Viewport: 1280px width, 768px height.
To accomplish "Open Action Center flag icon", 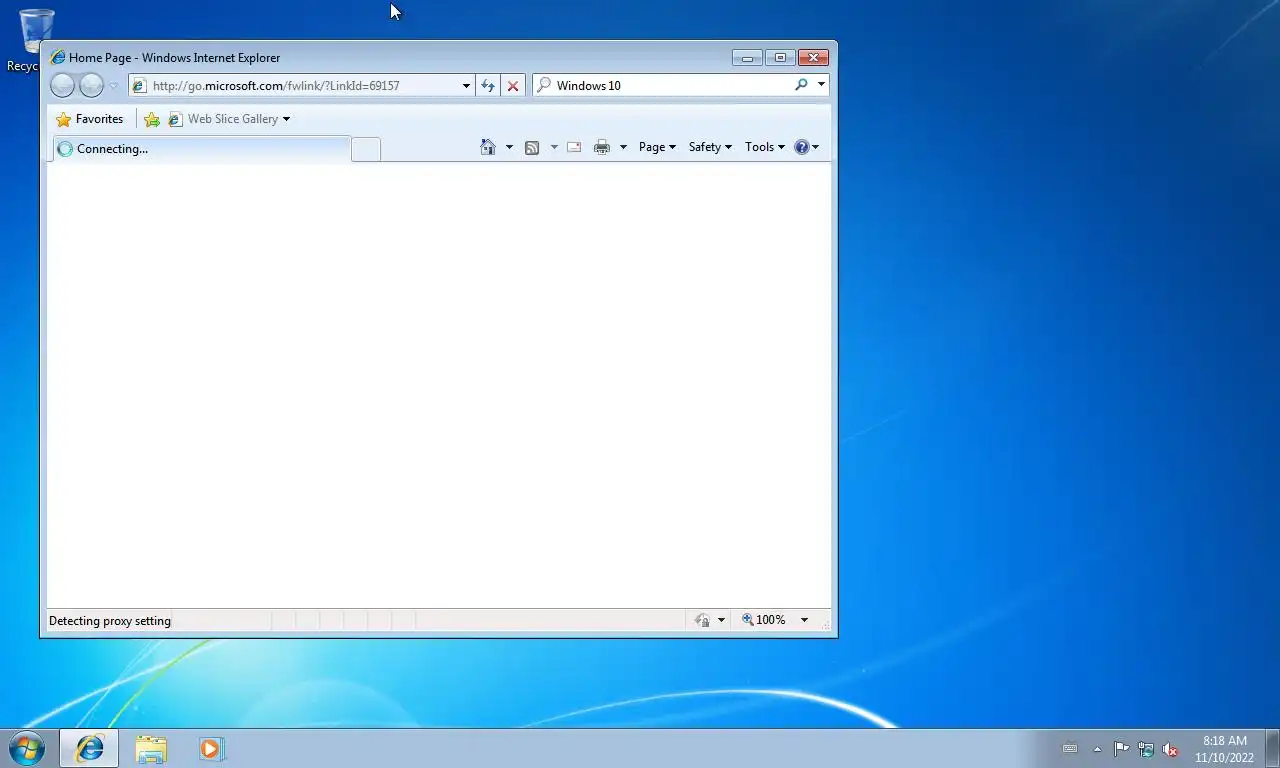I will tap(1121, 749).
